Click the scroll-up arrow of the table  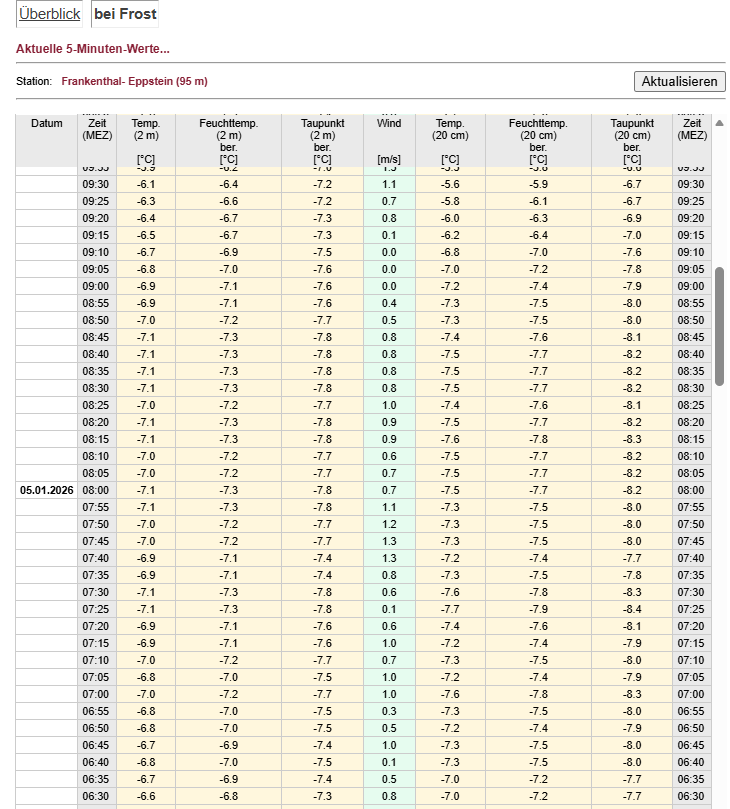point(719,122)
